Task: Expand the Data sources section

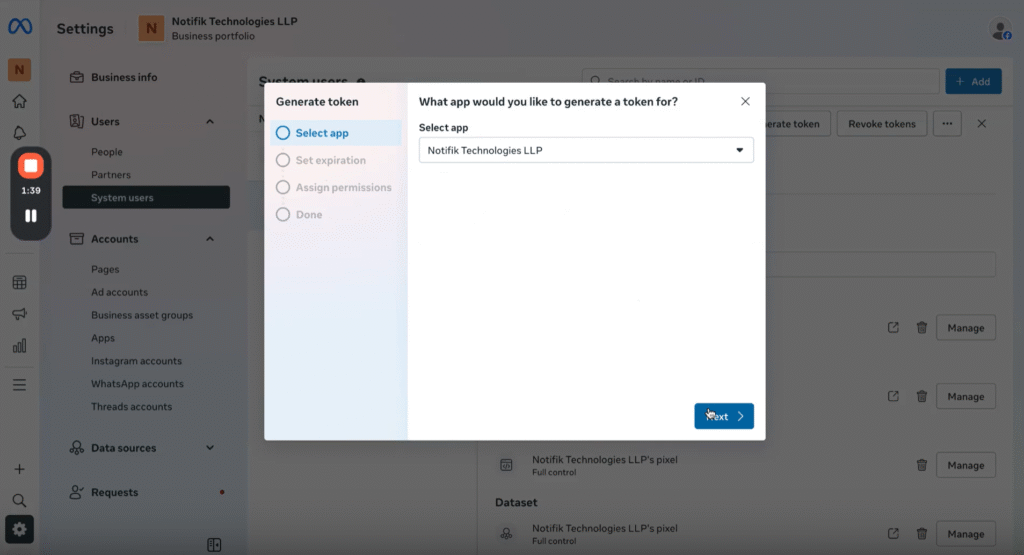Action: [x=210, y=448]
